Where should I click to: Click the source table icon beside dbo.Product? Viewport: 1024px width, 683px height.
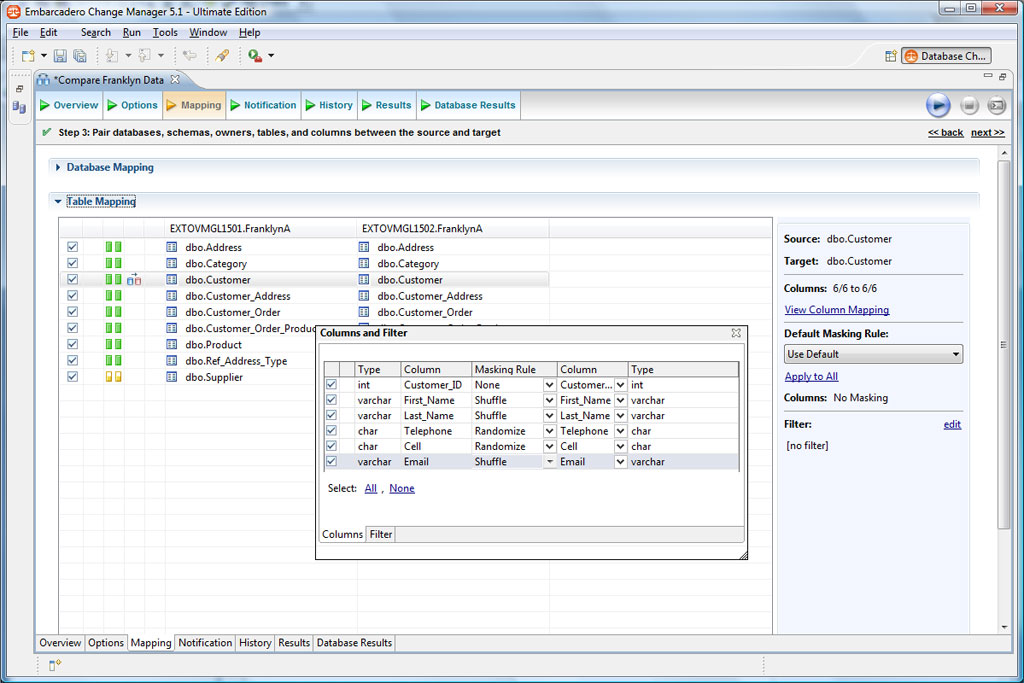point(172,344)
